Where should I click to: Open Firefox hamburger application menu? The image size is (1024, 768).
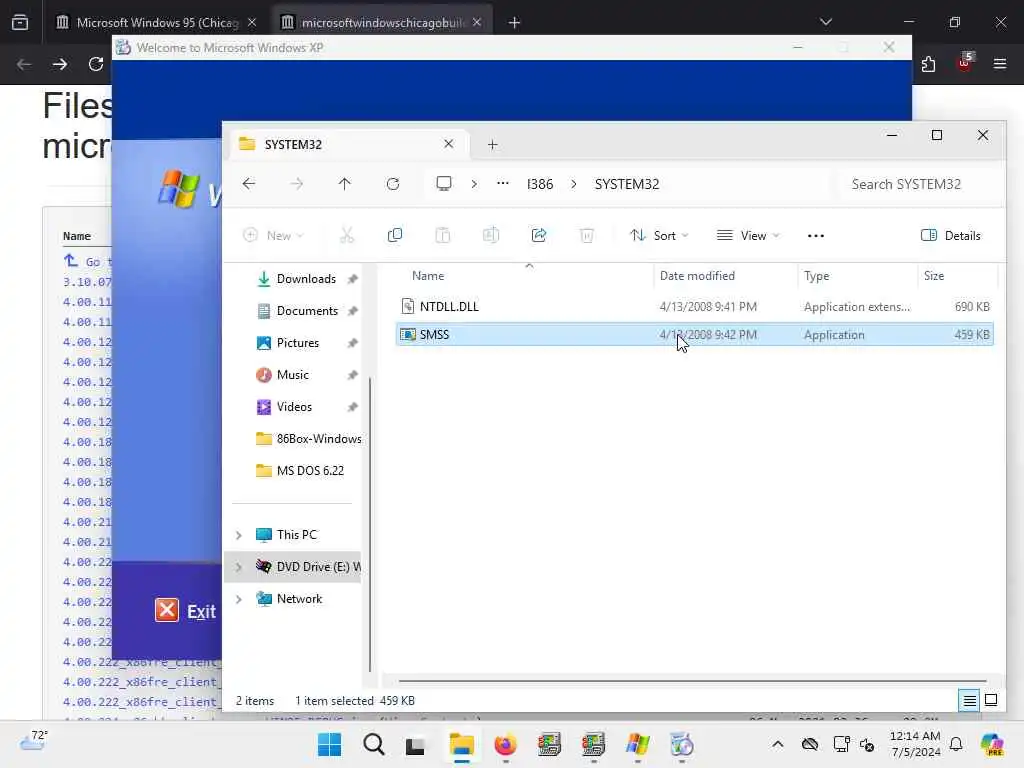[1000, 64]
